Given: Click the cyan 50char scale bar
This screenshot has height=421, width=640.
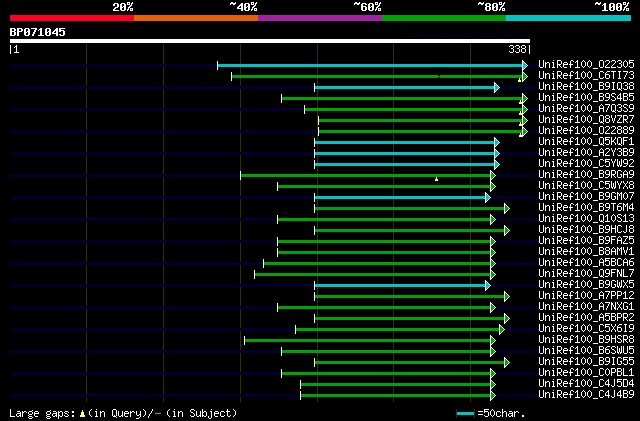Looking at the screenshot, I should click(465, 414).
